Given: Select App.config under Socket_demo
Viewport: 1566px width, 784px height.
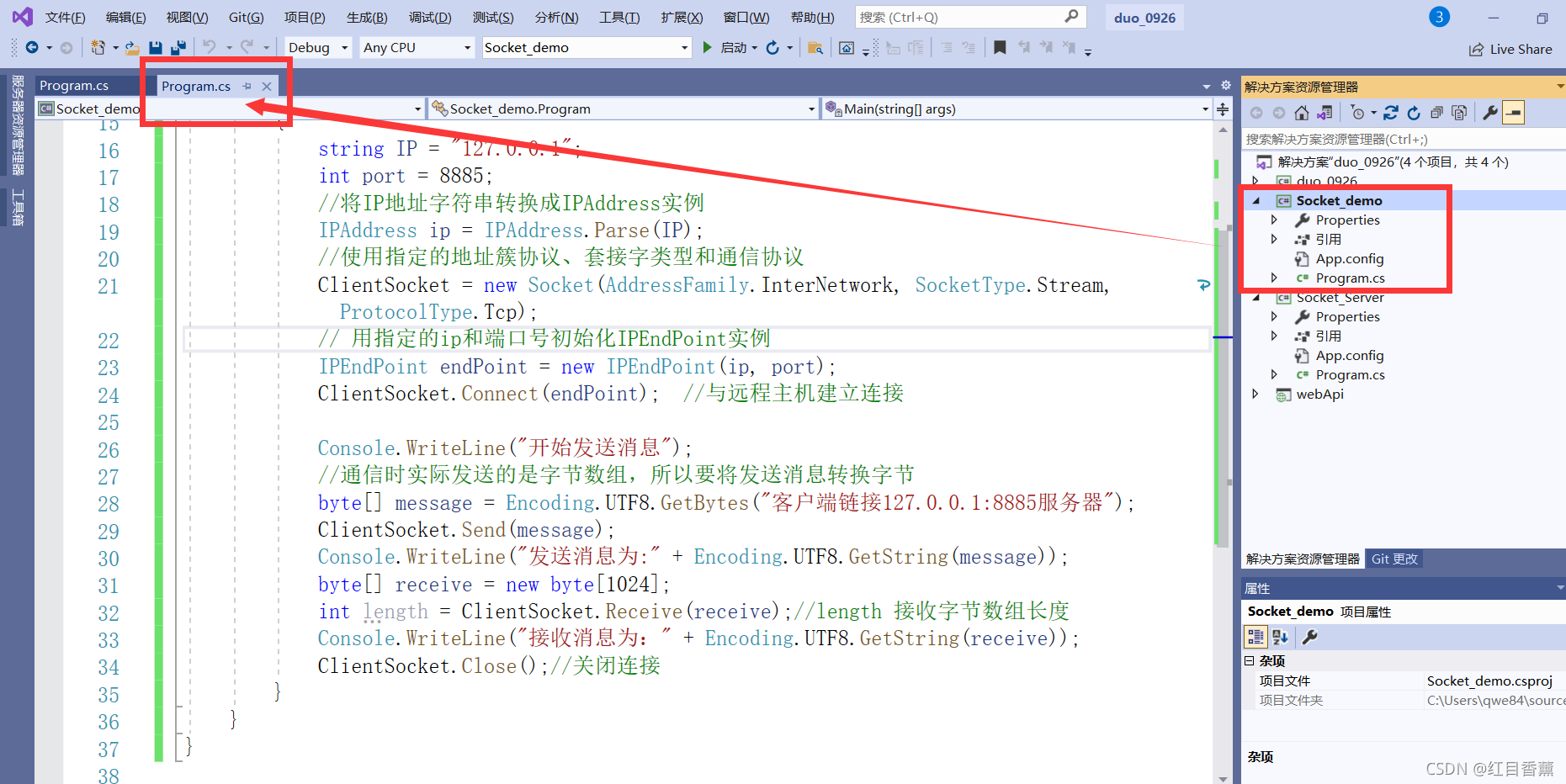Looking at the screenshot, I should (1350, 259).
